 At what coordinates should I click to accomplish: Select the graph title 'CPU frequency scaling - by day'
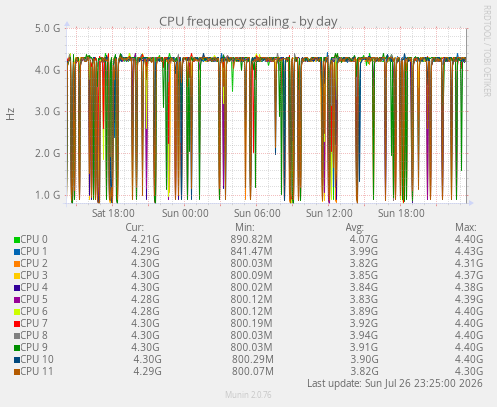point(248,21)
